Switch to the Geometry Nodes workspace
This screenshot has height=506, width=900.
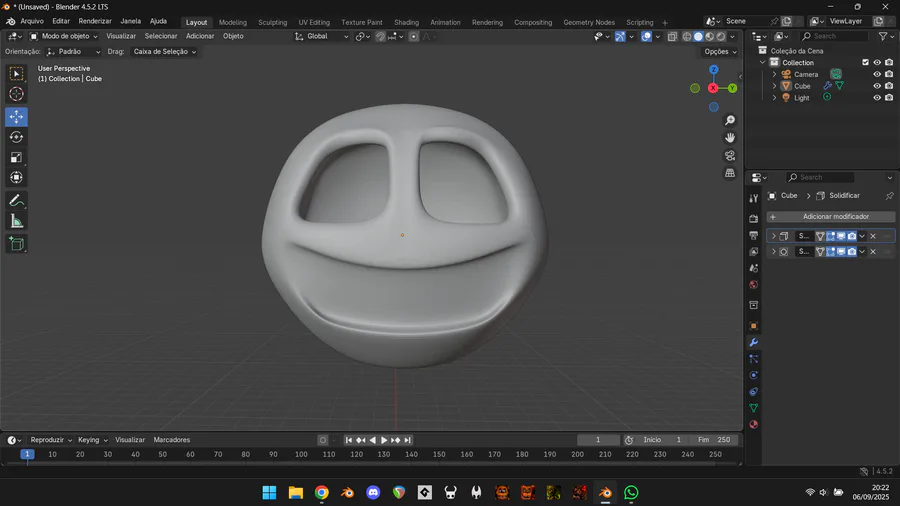click(x=588, y=22)
